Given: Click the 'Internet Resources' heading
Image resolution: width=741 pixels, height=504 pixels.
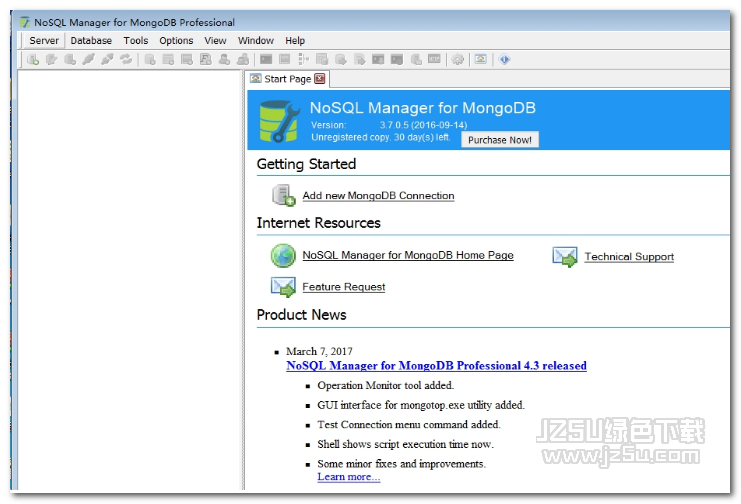Looking at the screenshot, I should [319, 223].
